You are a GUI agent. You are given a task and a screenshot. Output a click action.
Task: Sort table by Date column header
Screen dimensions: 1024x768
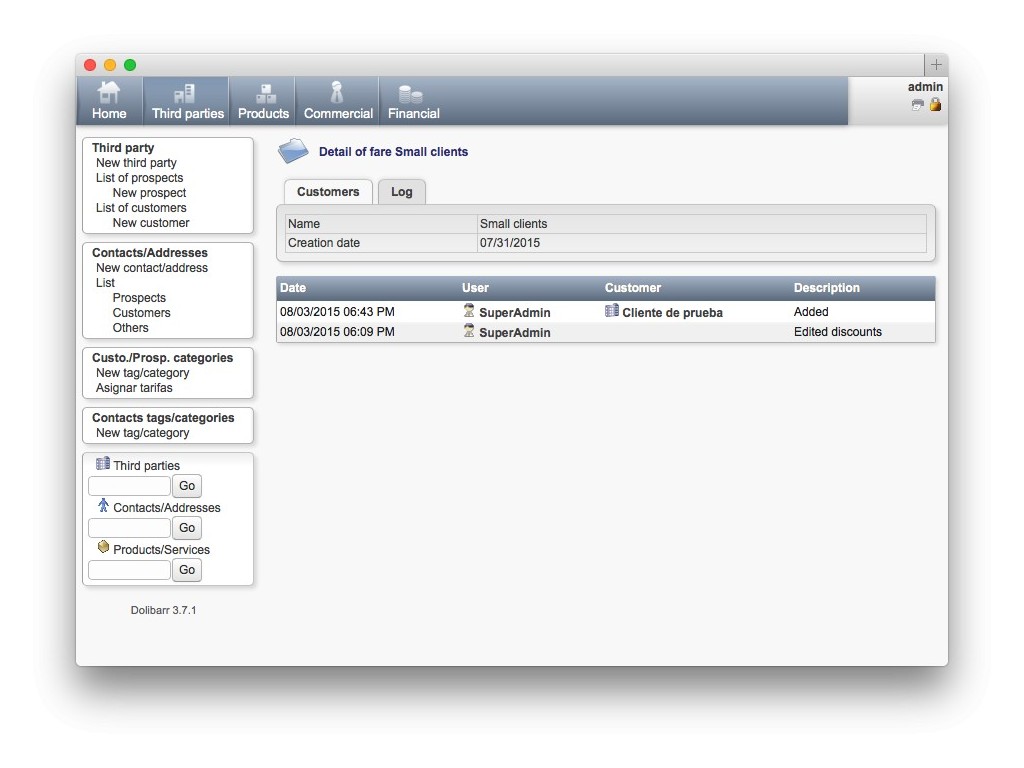pyautogui.click(x=293, y=288)
